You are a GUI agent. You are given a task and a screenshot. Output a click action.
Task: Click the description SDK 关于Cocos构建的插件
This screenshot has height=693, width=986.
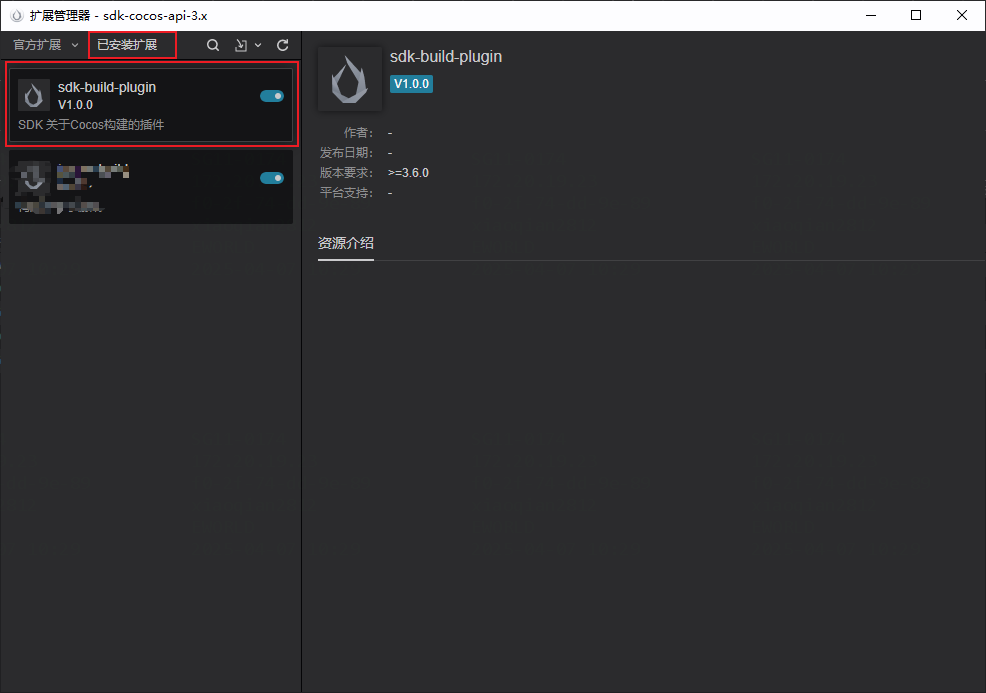coord(91,125)
